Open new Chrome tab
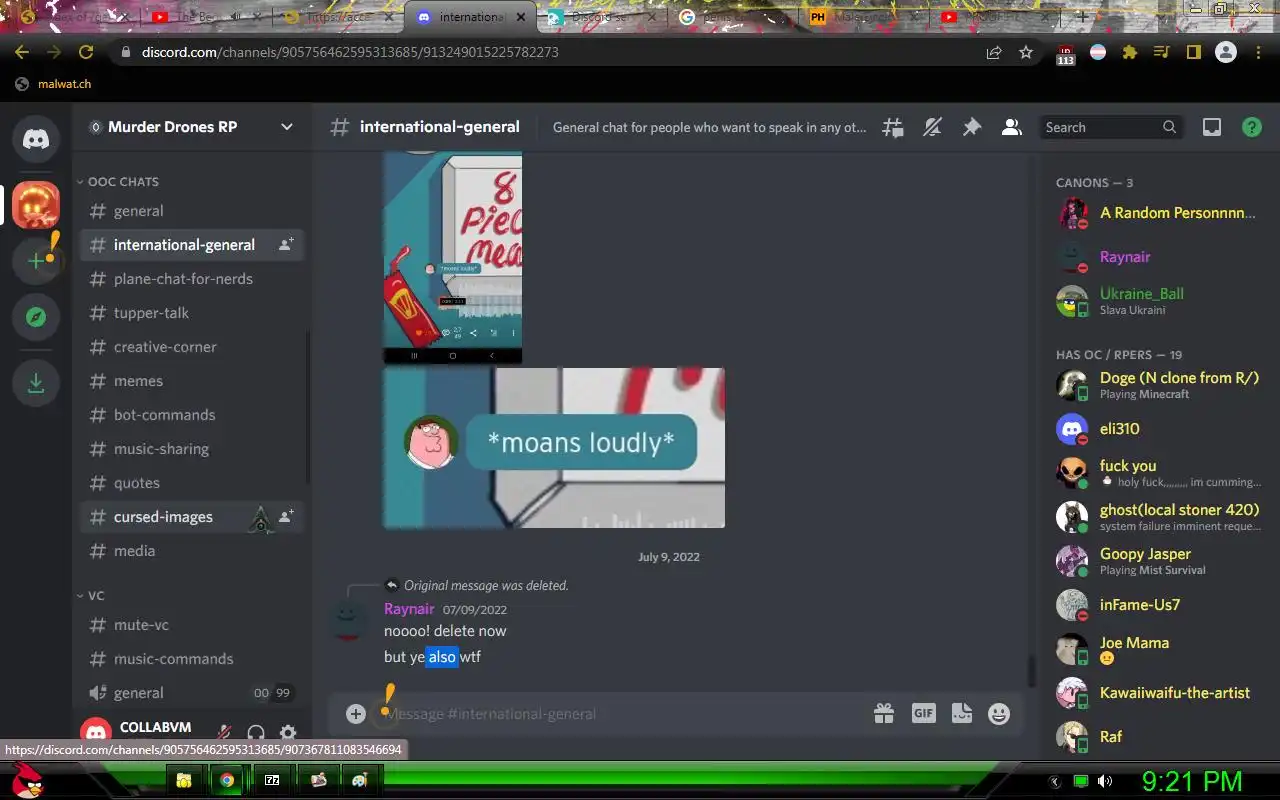This screenshot has width=1280, height=800. [x=1082, y=17]
